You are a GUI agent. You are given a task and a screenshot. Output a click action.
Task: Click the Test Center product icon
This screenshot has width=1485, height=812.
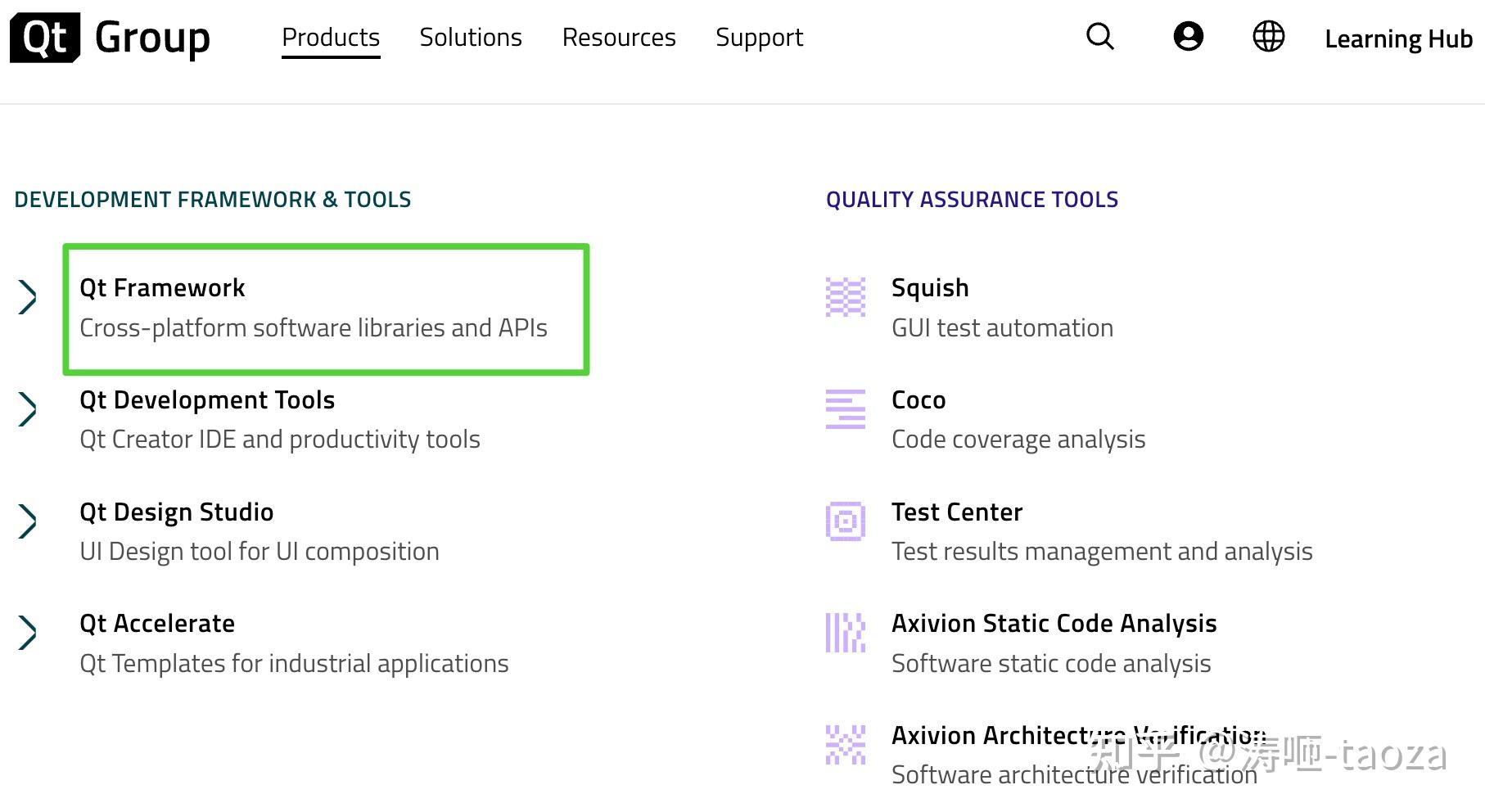pyautogui.click(x=845, y=521)
